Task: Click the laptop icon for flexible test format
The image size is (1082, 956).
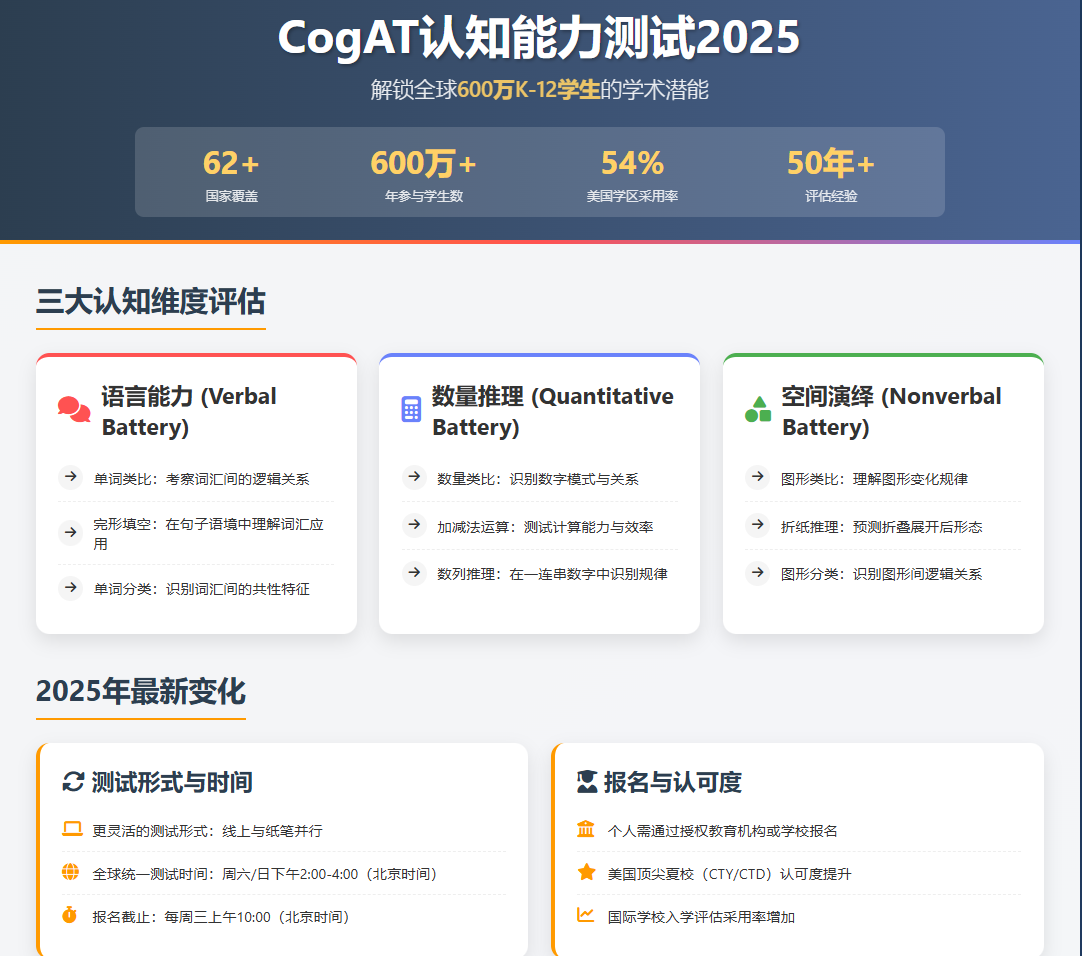Action: 72,829
